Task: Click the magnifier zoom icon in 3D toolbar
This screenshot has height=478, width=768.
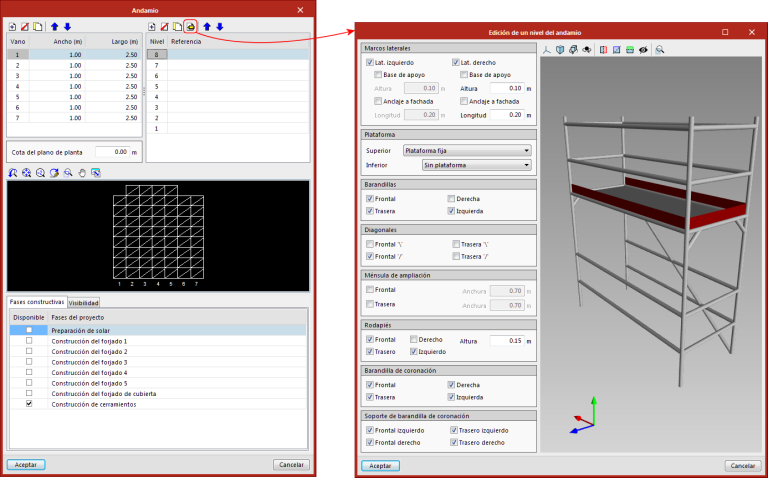Action: pos(660,48)
